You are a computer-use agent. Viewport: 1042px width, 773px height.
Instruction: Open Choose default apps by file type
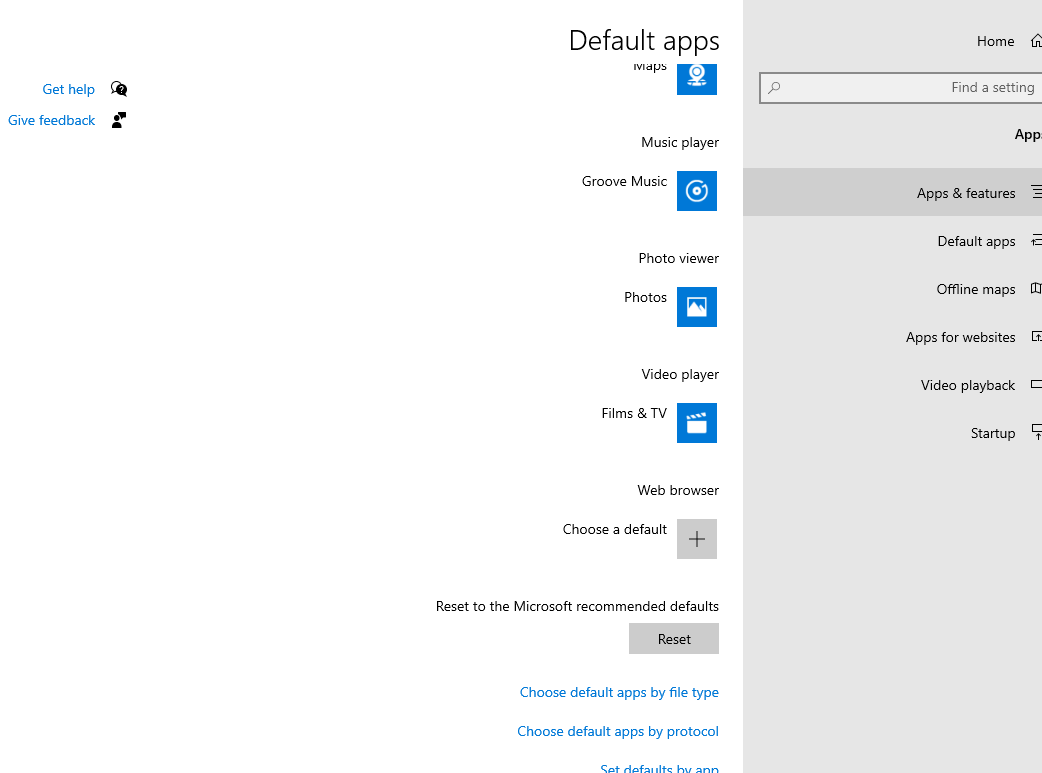pyautogui.click(x=619, y=693)
